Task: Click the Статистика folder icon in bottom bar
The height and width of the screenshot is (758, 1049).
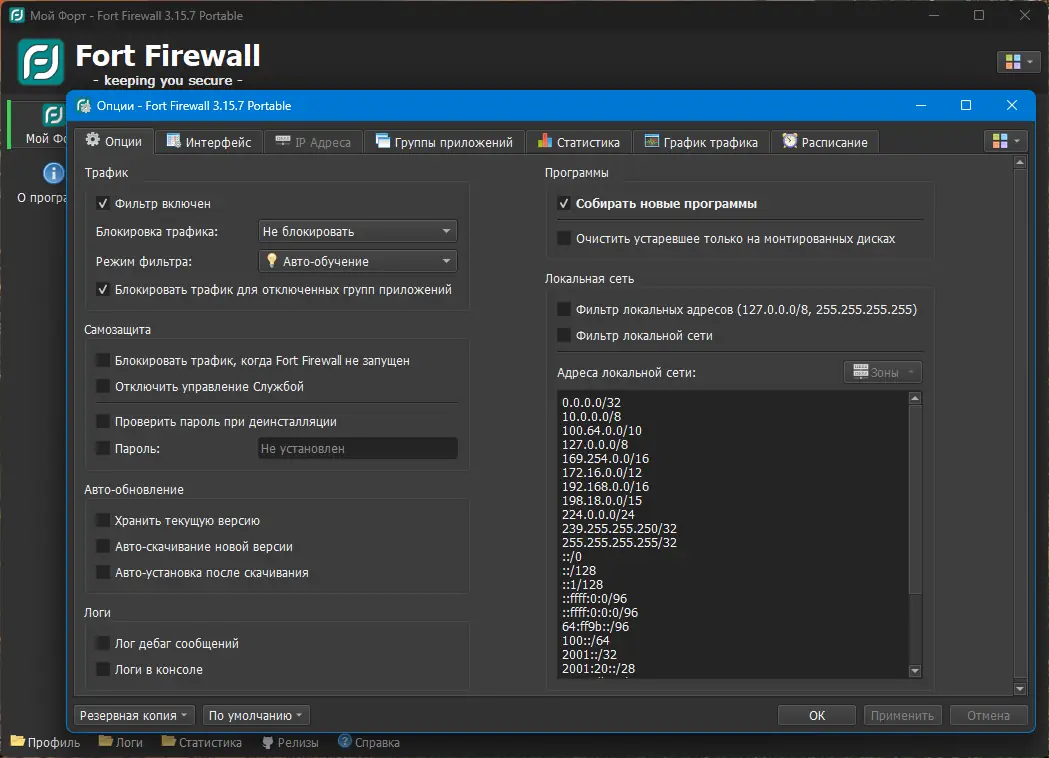Action: (169, 741)
